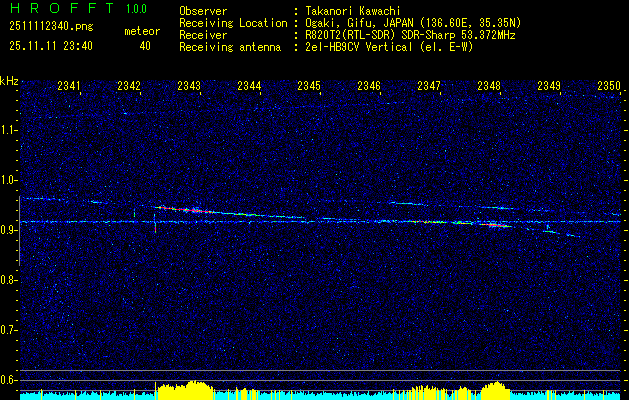Select the 25.11.11 23:40 timestamp
Image resolution: width=629 pixels, height=400 pixels.
[x=50, y=46]
